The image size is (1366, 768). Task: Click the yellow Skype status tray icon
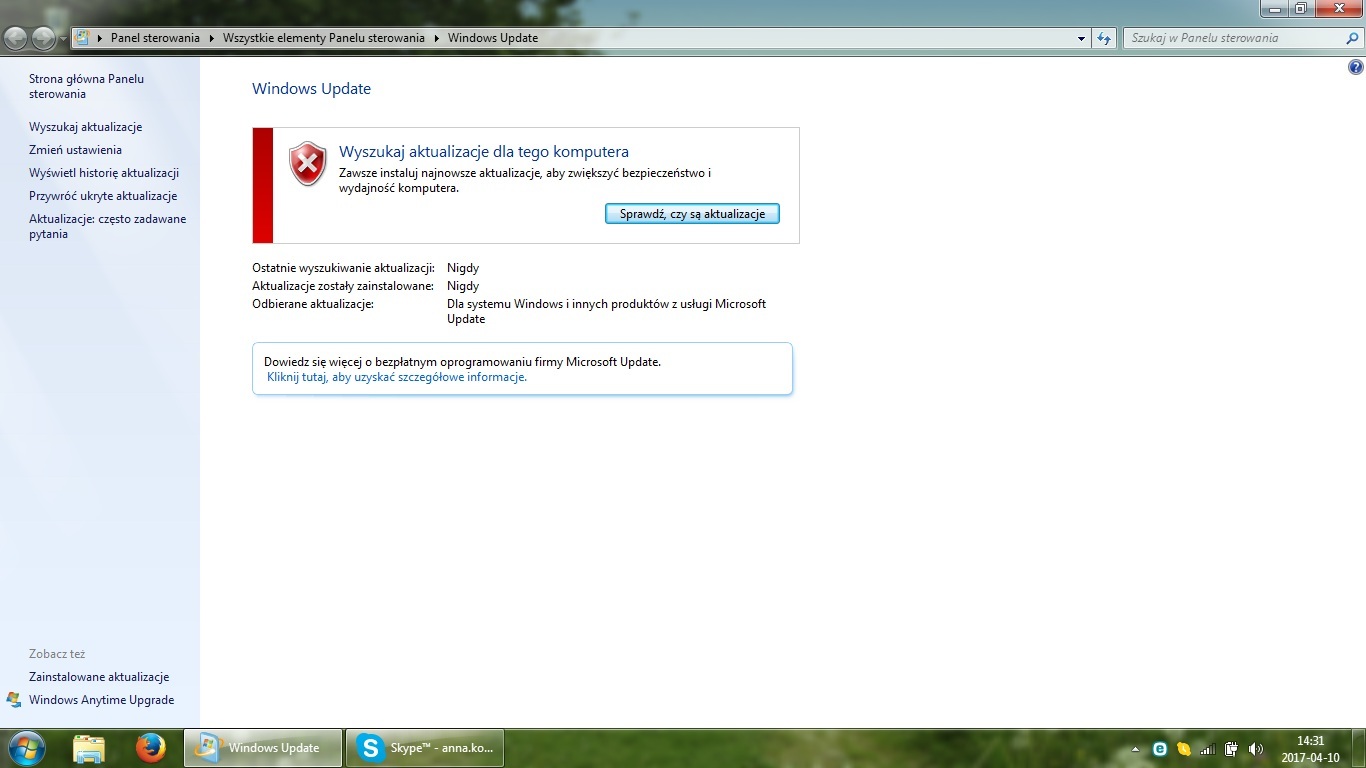1184,749
